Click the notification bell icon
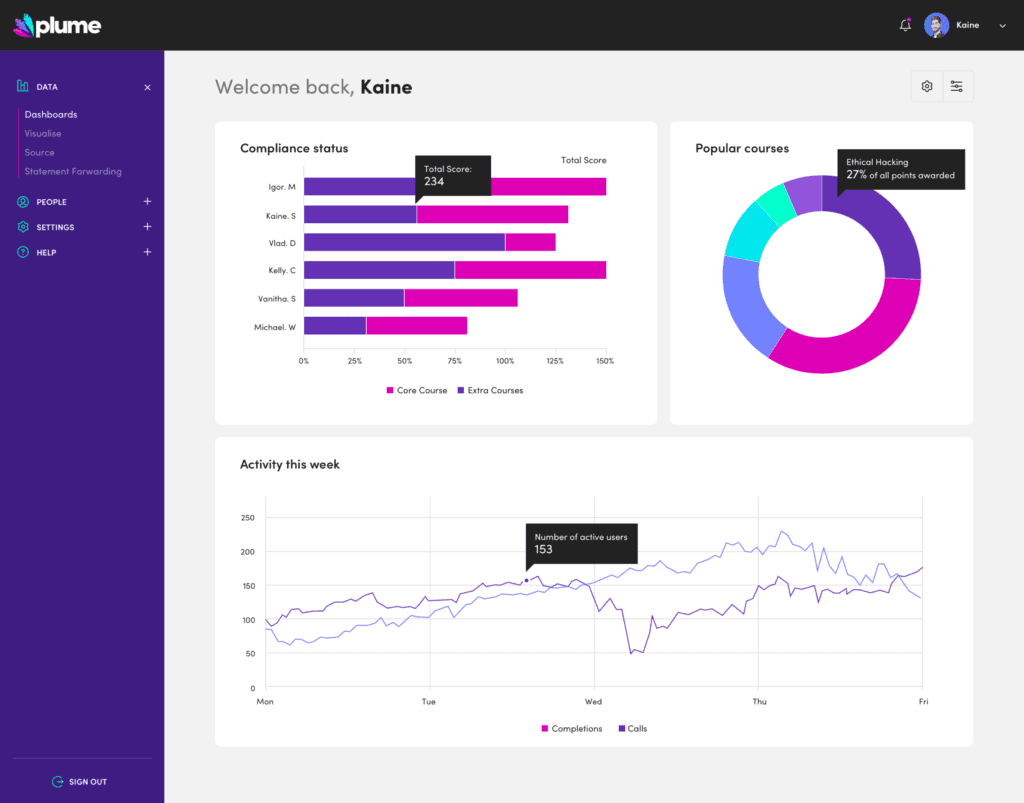This screenshot has height=803, width=1024. pos(905,25)
